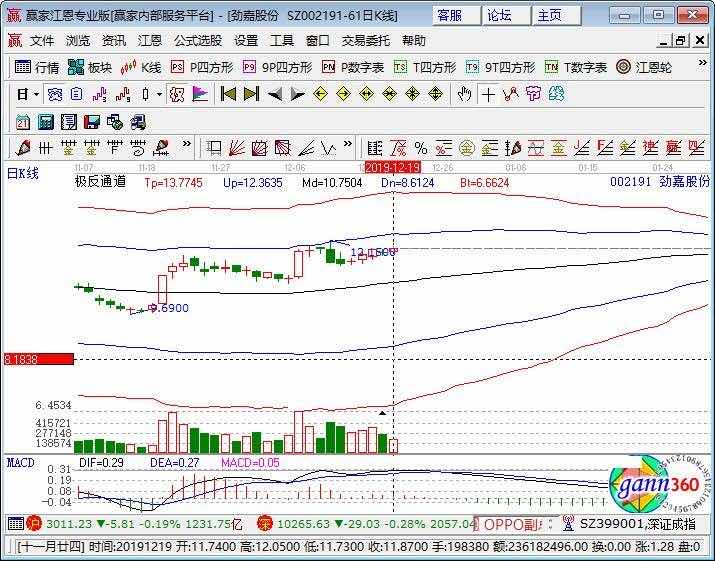
Task: Open the T数字表 tool
Action: coord(575,68)
